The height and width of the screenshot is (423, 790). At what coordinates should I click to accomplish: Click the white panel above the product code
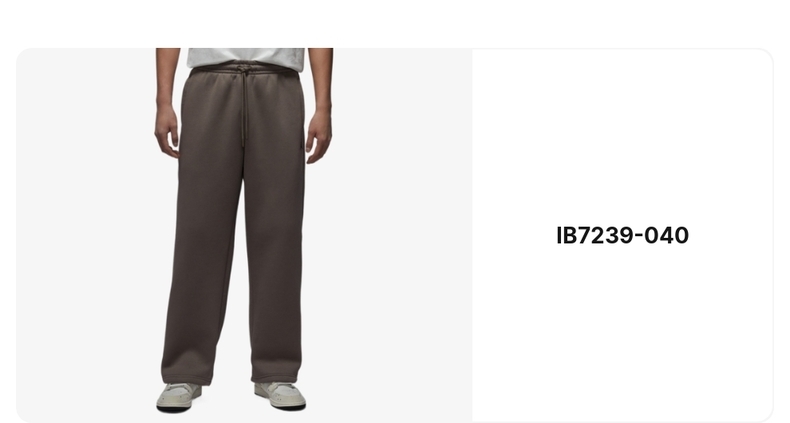pyautogui.click(x=622, y=136)
